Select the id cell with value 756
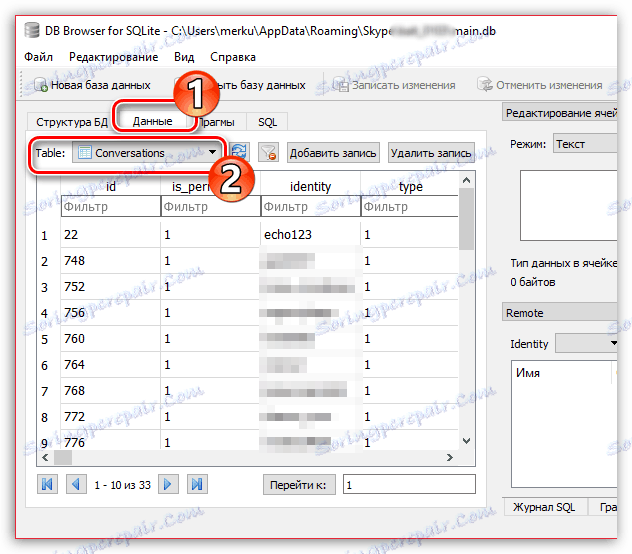Viewport: 632px width, 554px height. click(x=111, y=312)
